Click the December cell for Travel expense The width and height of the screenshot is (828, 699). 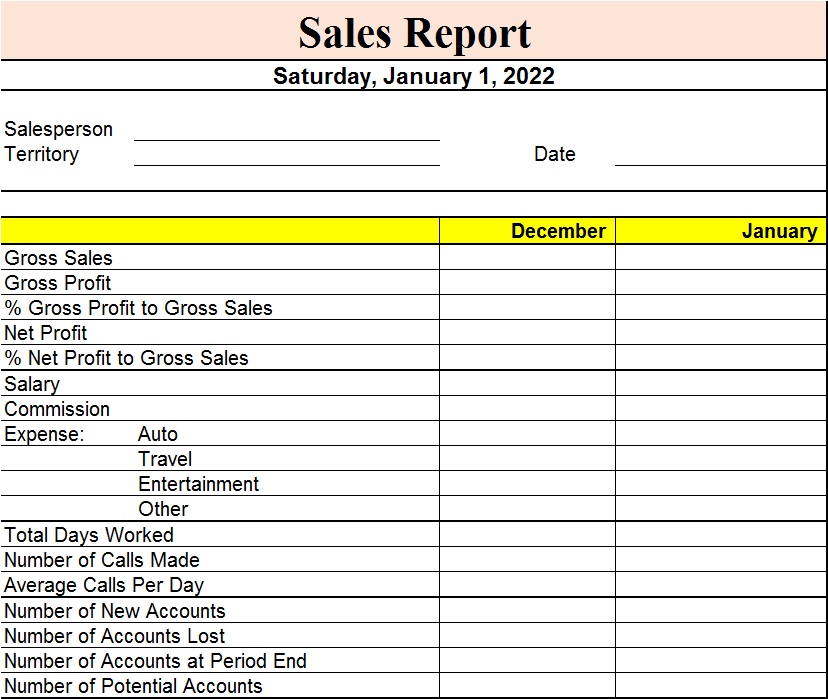click(528, 458)
